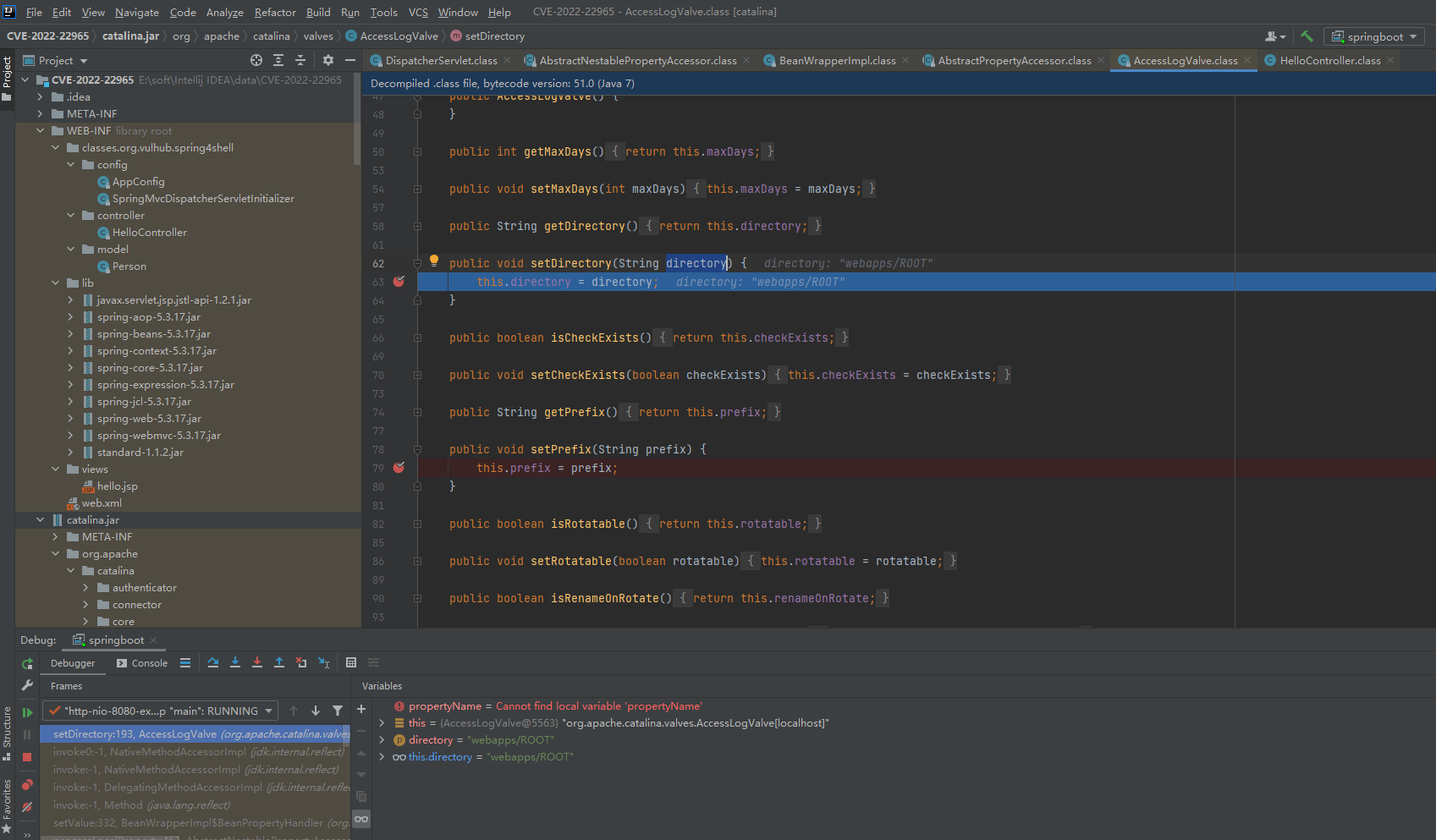Expand this.directory watch node
The height and width of the screenshot is (840, 1436).
[382, 757]
